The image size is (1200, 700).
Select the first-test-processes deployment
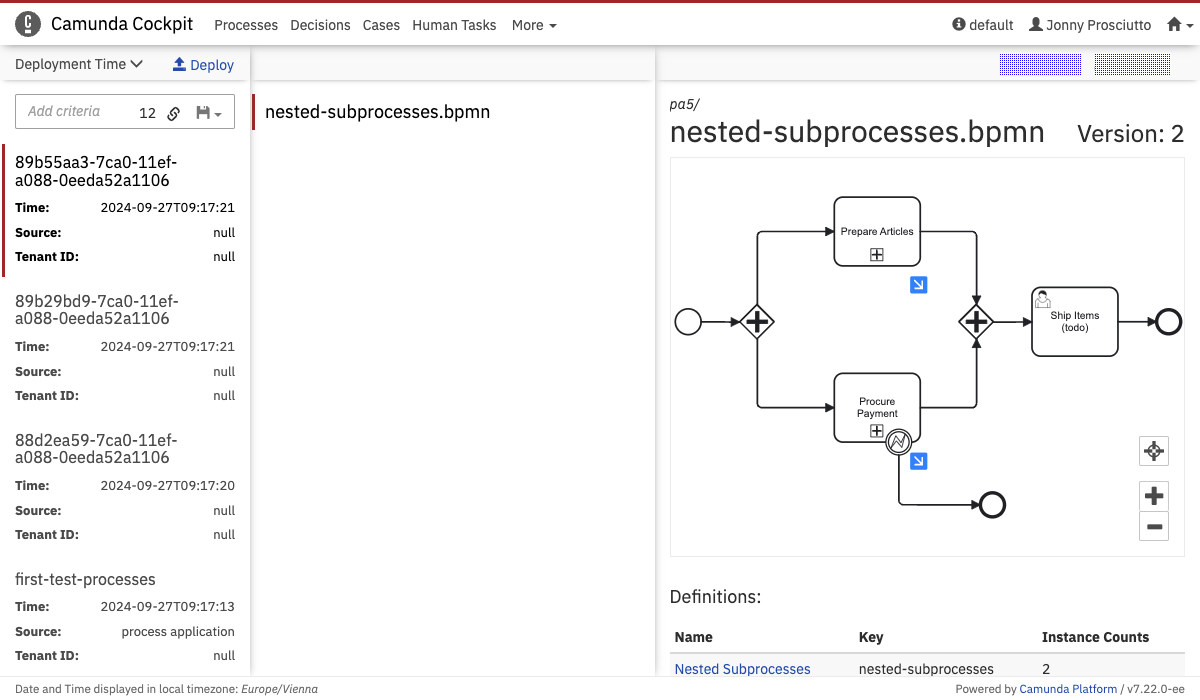point(86,579)
